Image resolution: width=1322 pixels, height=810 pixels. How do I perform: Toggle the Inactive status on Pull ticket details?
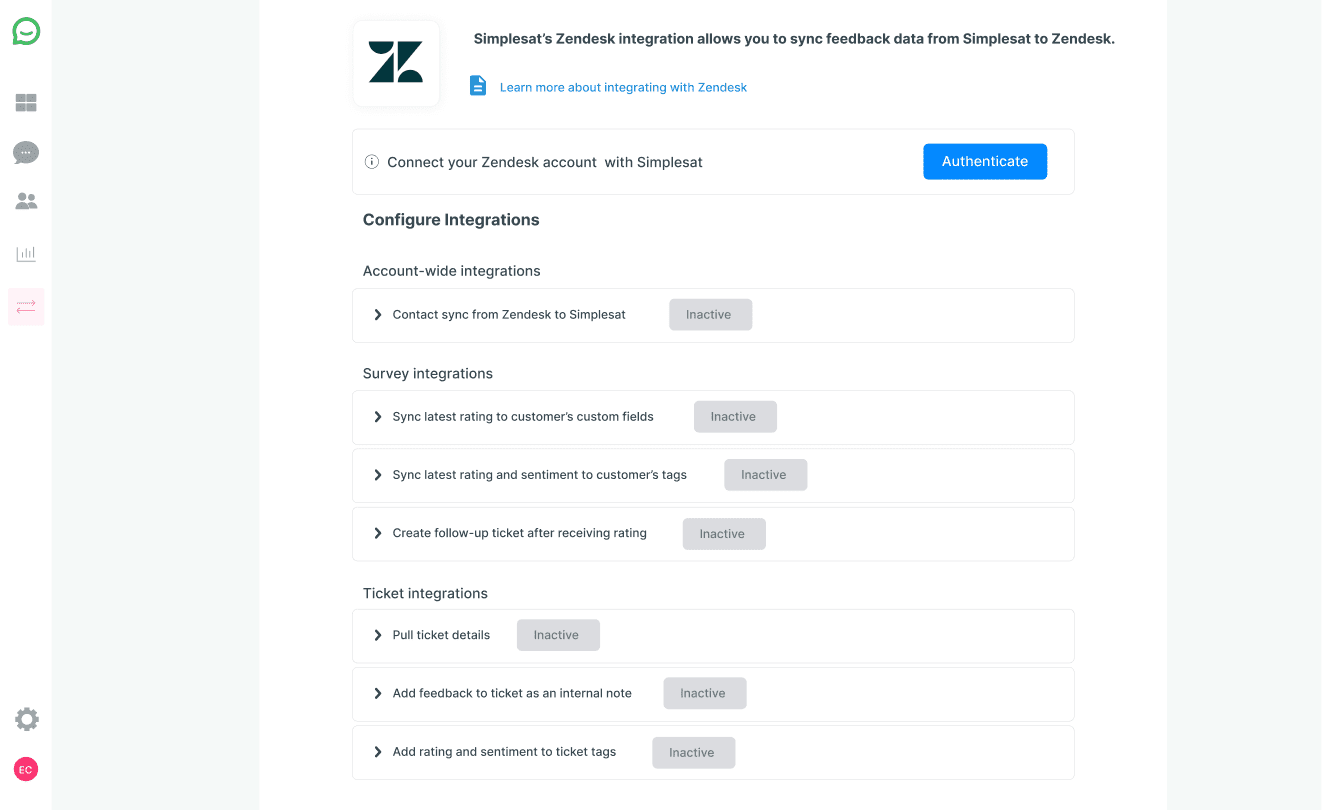click(x=558, y=634)
